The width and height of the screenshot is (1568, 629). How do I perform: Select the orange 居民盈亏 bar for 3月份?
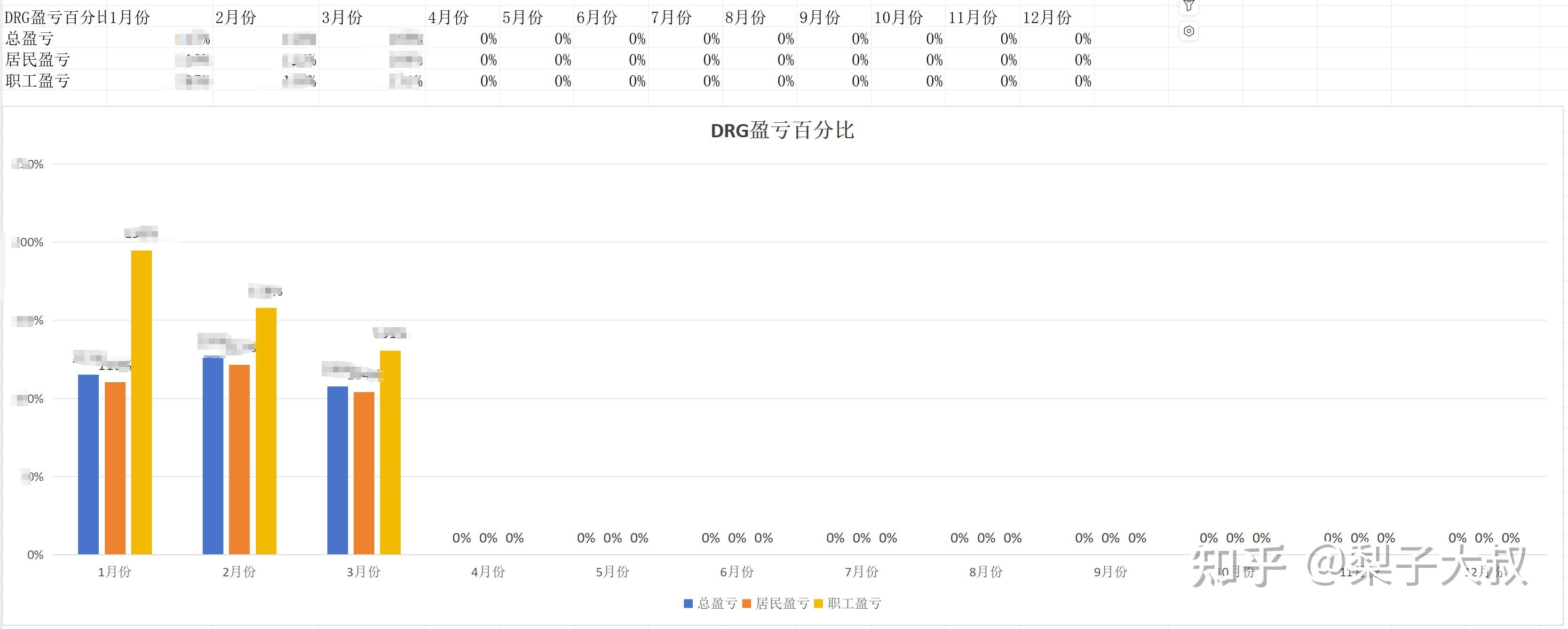click(x=364, y=472)
